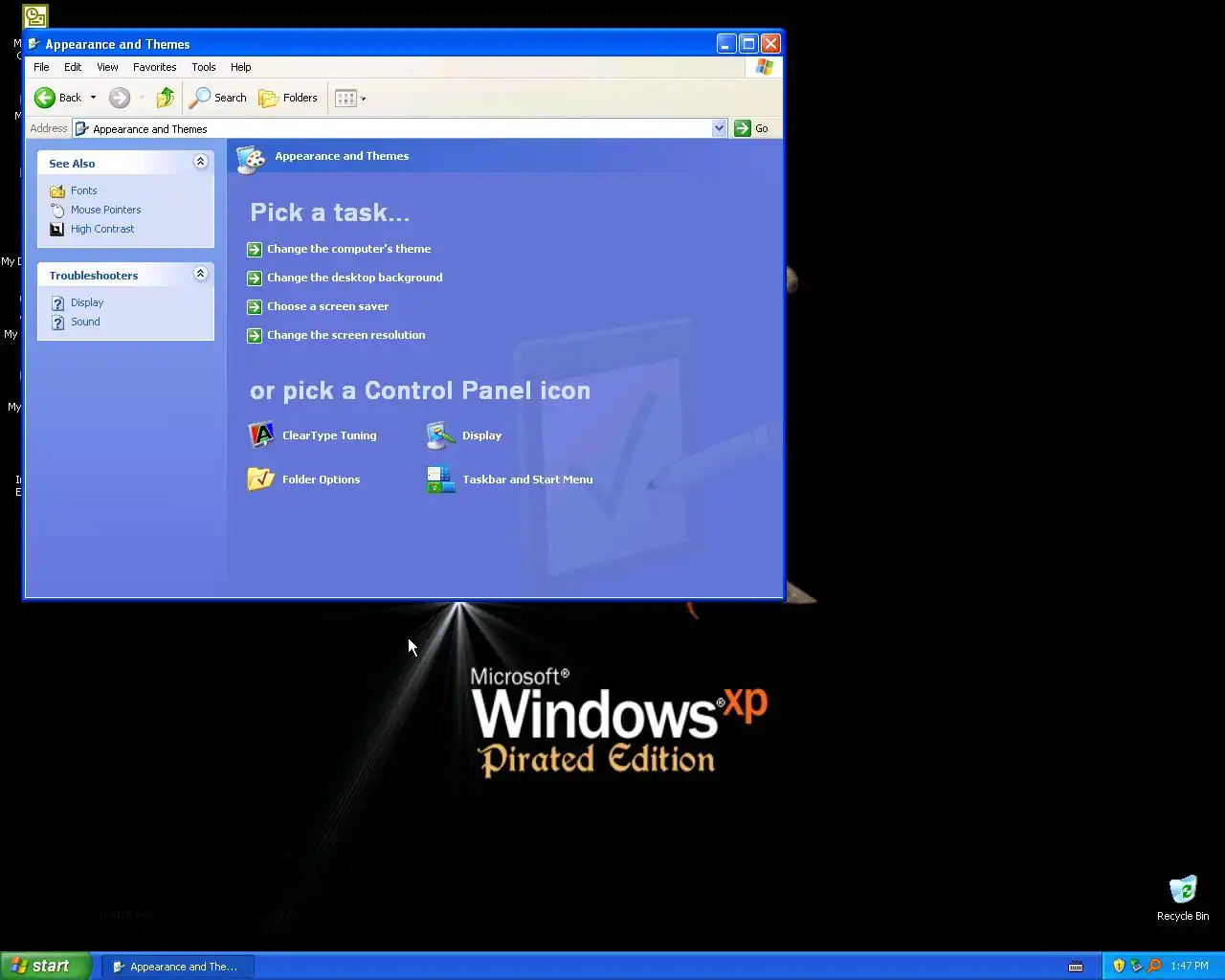
Task: Click the title bar window icon
Action: pyautogui.click(x=34, y=44)
